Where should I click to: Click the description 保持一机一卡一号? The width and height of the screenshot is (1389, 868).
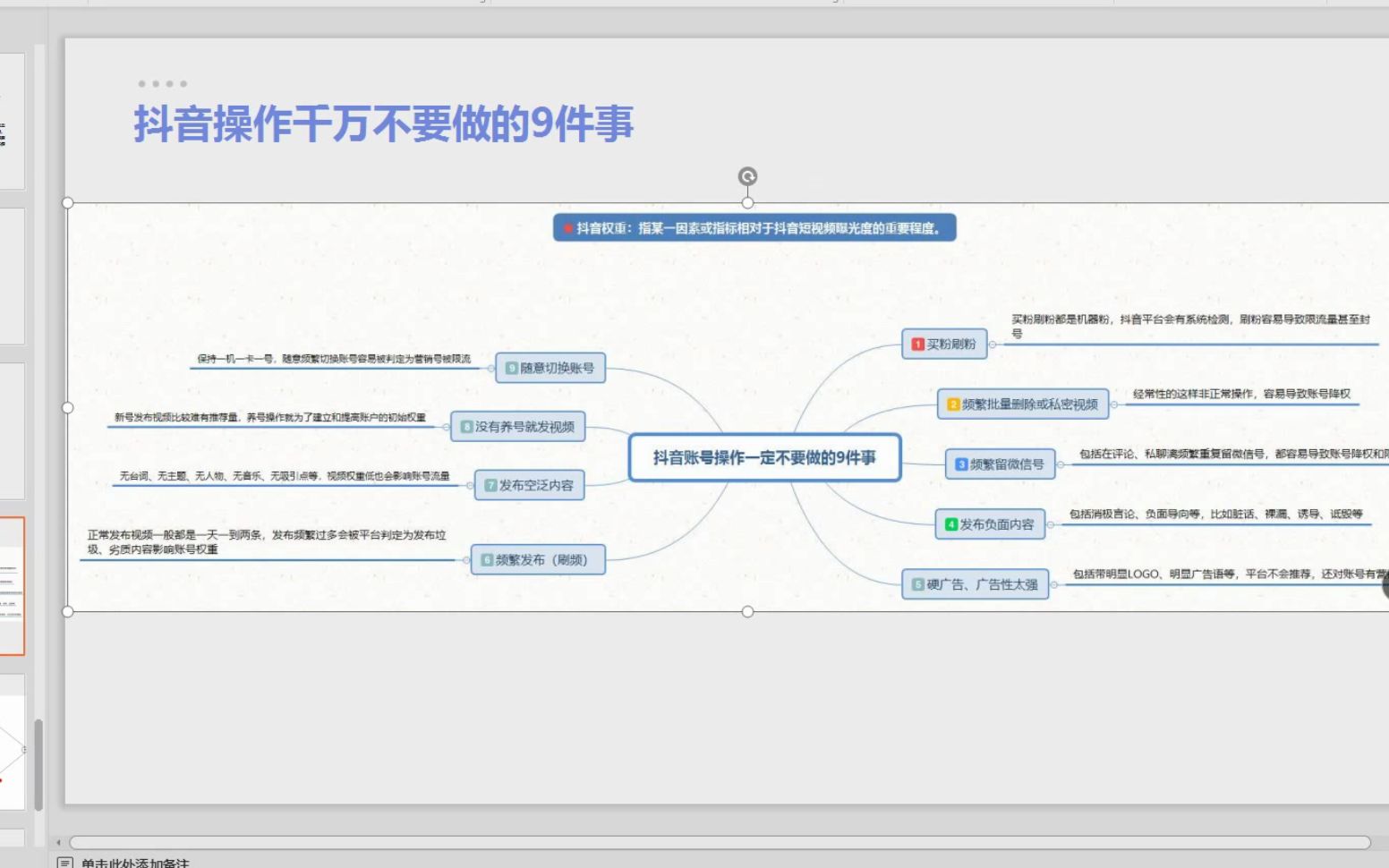[x=333, y=359]
